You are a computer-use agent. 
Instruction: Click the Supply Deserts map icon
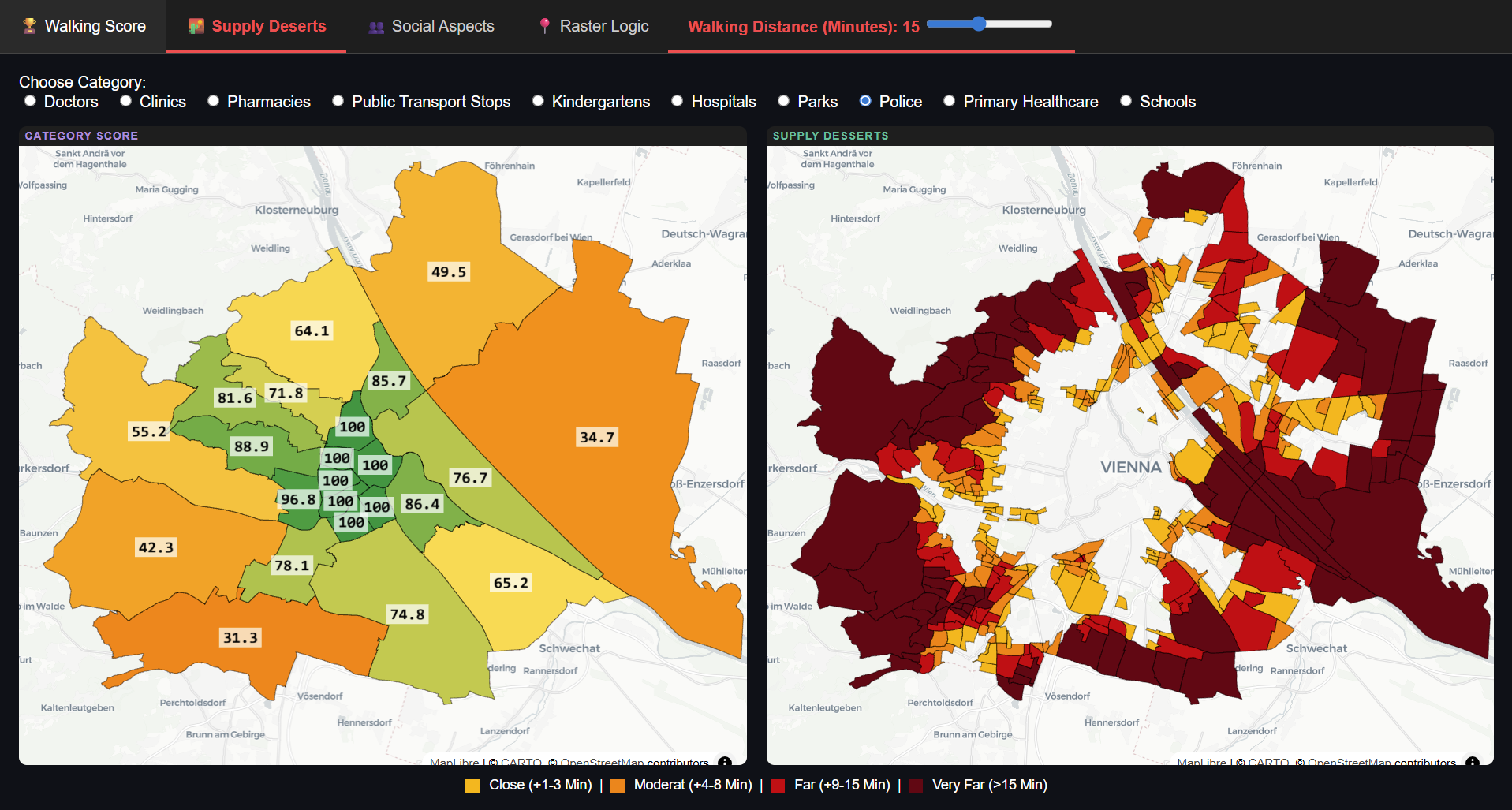[x=196, y=26]
